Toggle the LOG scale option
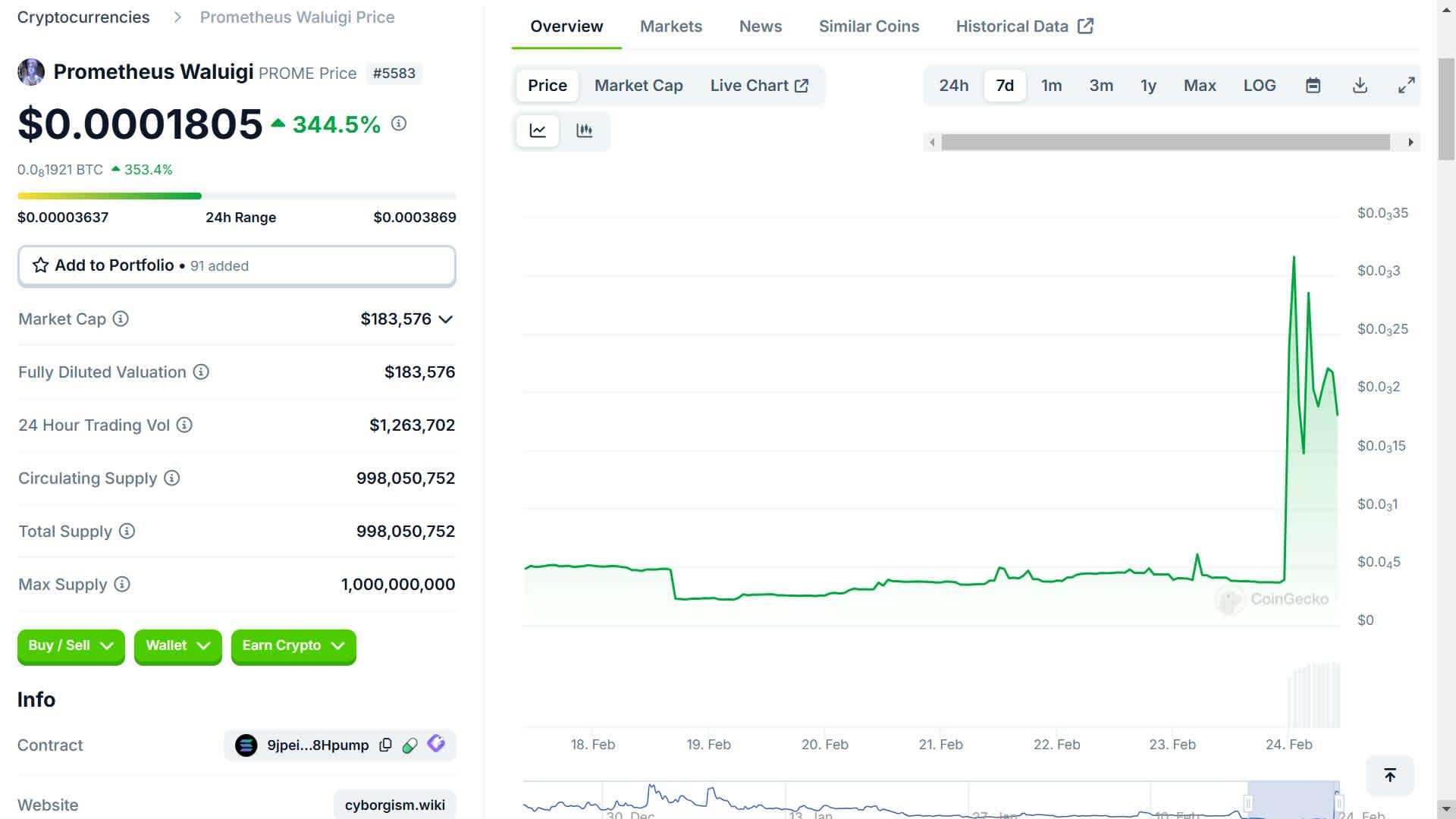Image resolution: width=1456 pixels, height=819 pixels. click(x=1260, y=86)
